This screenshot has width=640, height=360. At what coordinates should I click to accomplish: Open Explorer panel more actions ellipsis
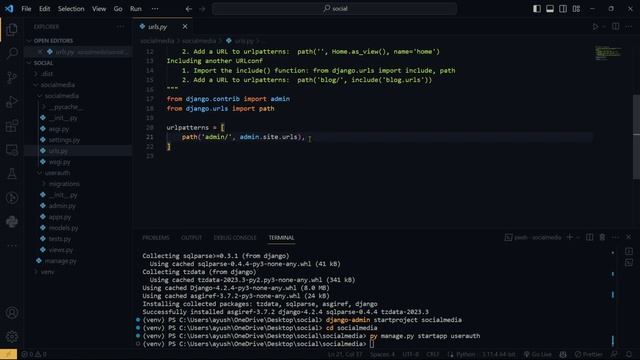pyautogui.click(x=120, y=27)
